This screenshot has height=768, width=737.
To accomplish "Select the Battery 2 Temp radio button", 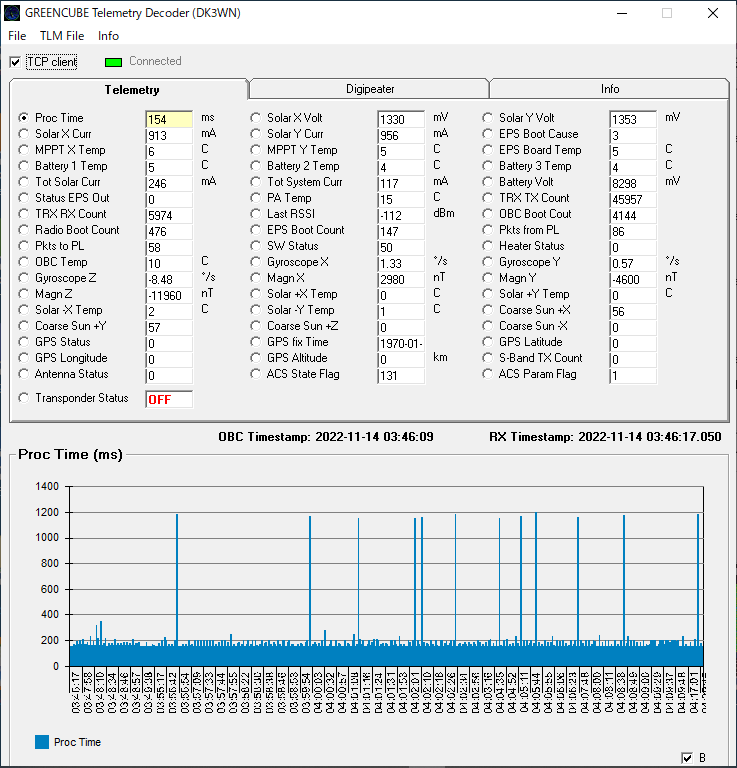I will [255, 166].
